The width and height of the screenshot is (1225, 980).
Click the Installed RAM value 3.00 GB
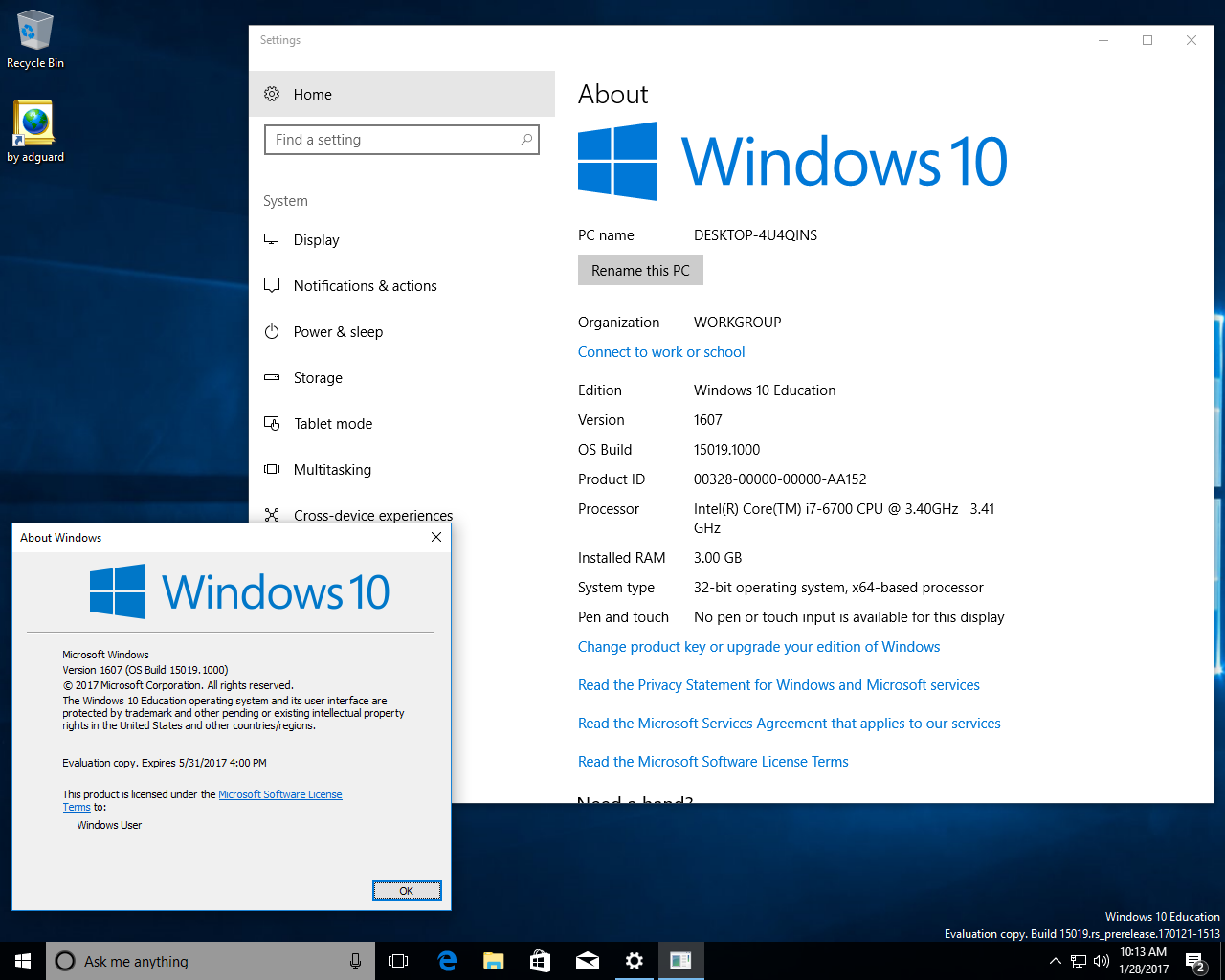[x=718, y=558]
